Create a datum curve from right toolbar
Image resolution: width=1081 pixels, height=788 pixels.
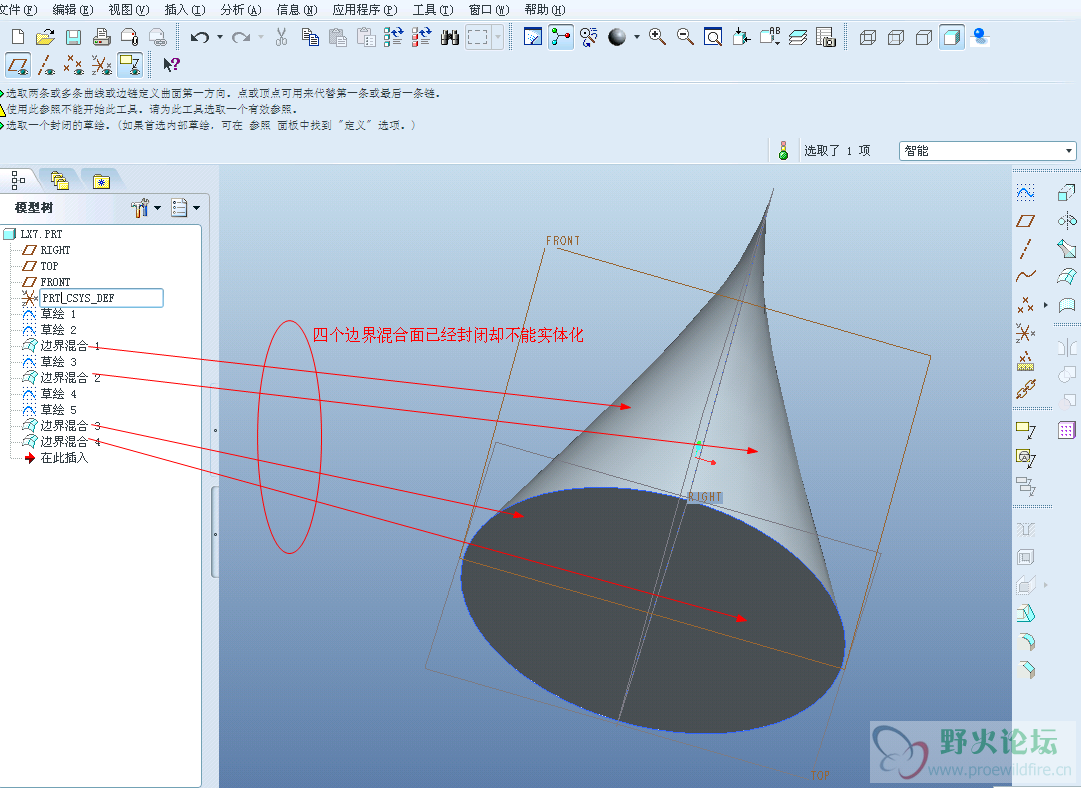coord(1025,276)
